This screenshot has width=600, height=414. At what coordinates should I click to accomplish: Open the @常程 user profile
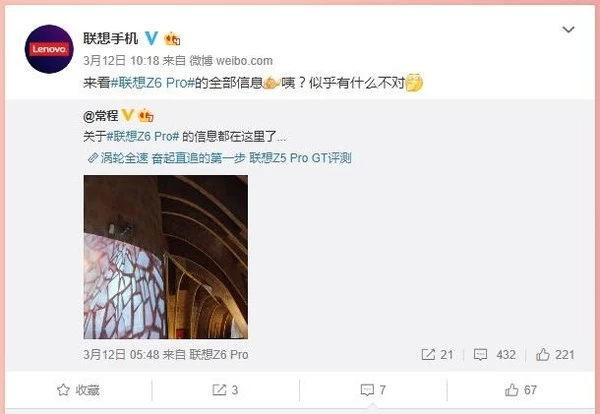[101, 116]
